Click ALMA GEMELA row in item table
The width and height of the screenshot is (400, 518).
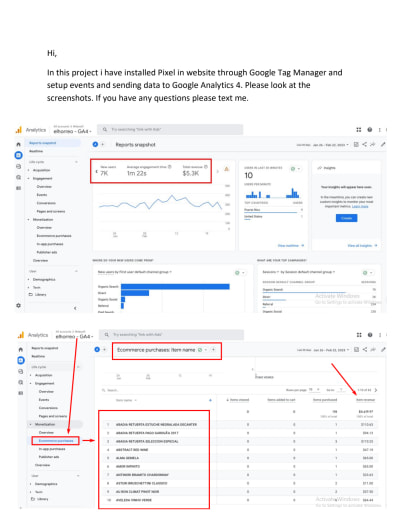pos(238,458)
